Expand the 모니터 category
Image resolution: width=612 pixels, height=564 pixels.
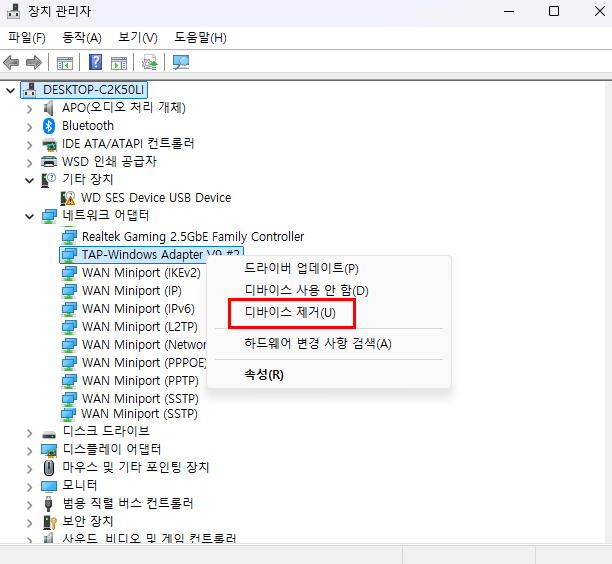point(30,486)
